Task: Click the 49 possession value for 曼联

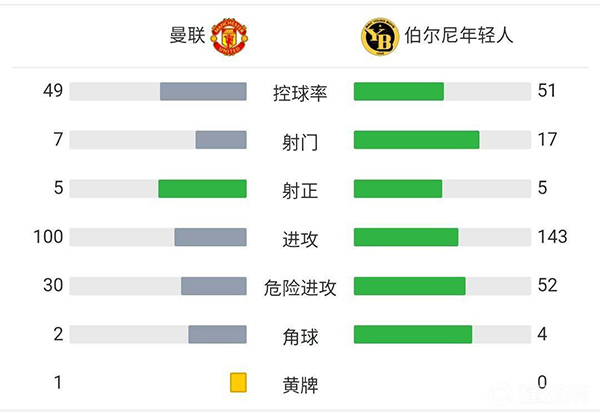Action: click(x=53, y=91)
